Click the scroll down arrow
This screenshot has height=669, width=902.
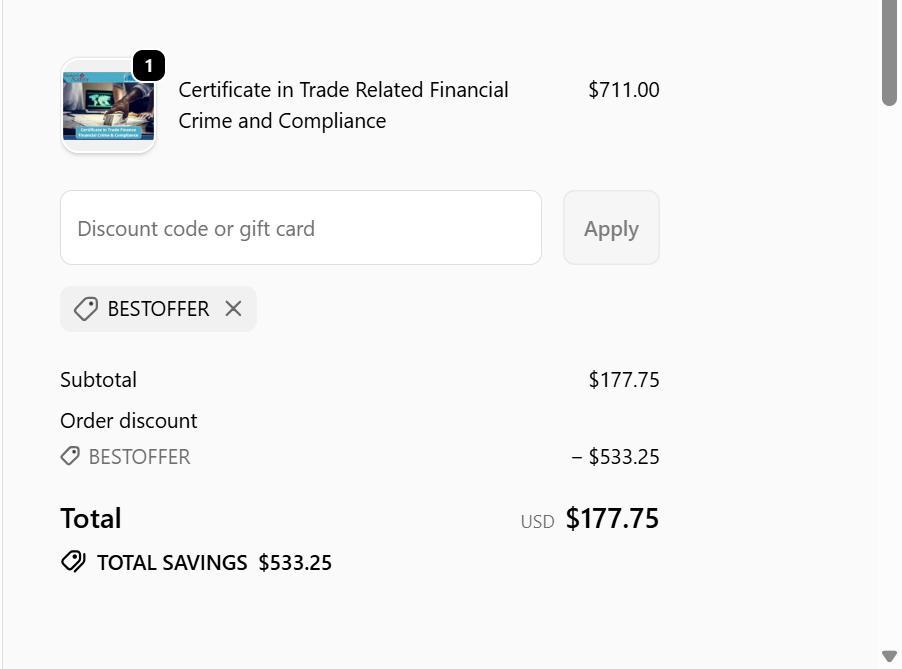coord(889,656)
